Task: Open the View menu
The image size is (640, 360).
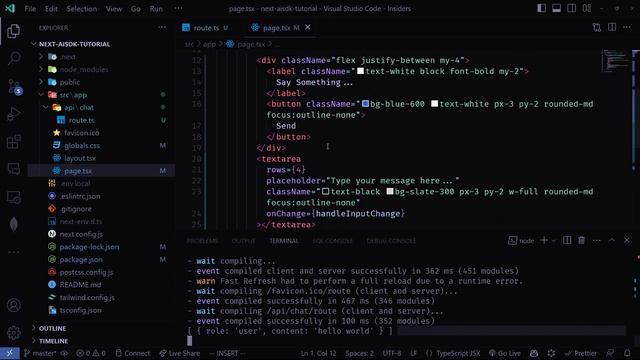Action: click(x=113, y=9)
